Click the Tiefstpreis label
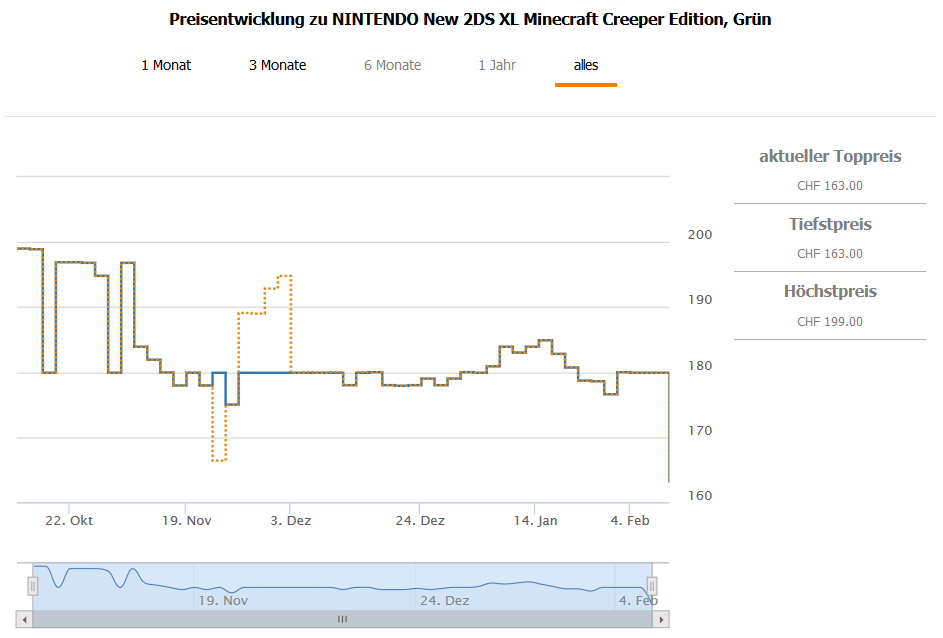The image size is (943, 638). click(x=830, y=224)
